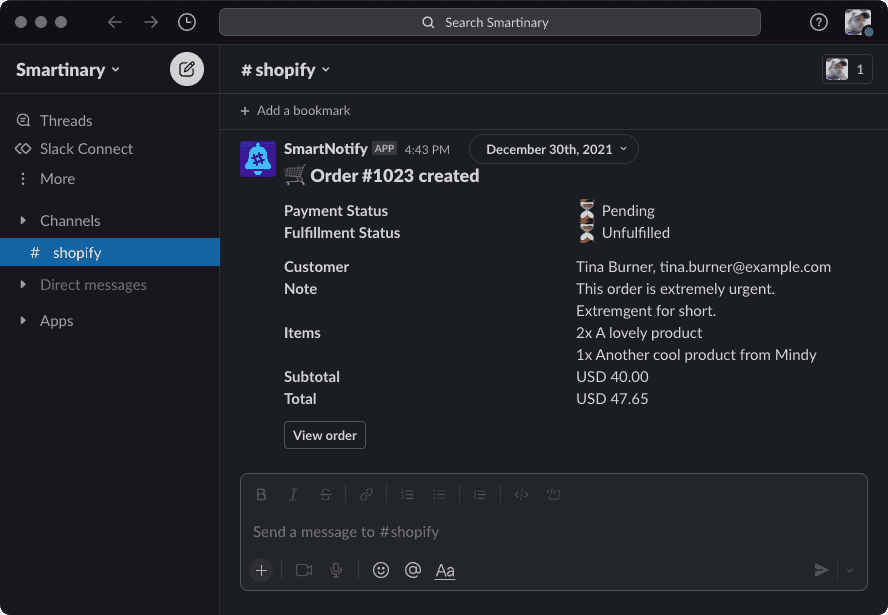
Task: Mention someone with the @ icon
Action: click(x=413, y=570)
